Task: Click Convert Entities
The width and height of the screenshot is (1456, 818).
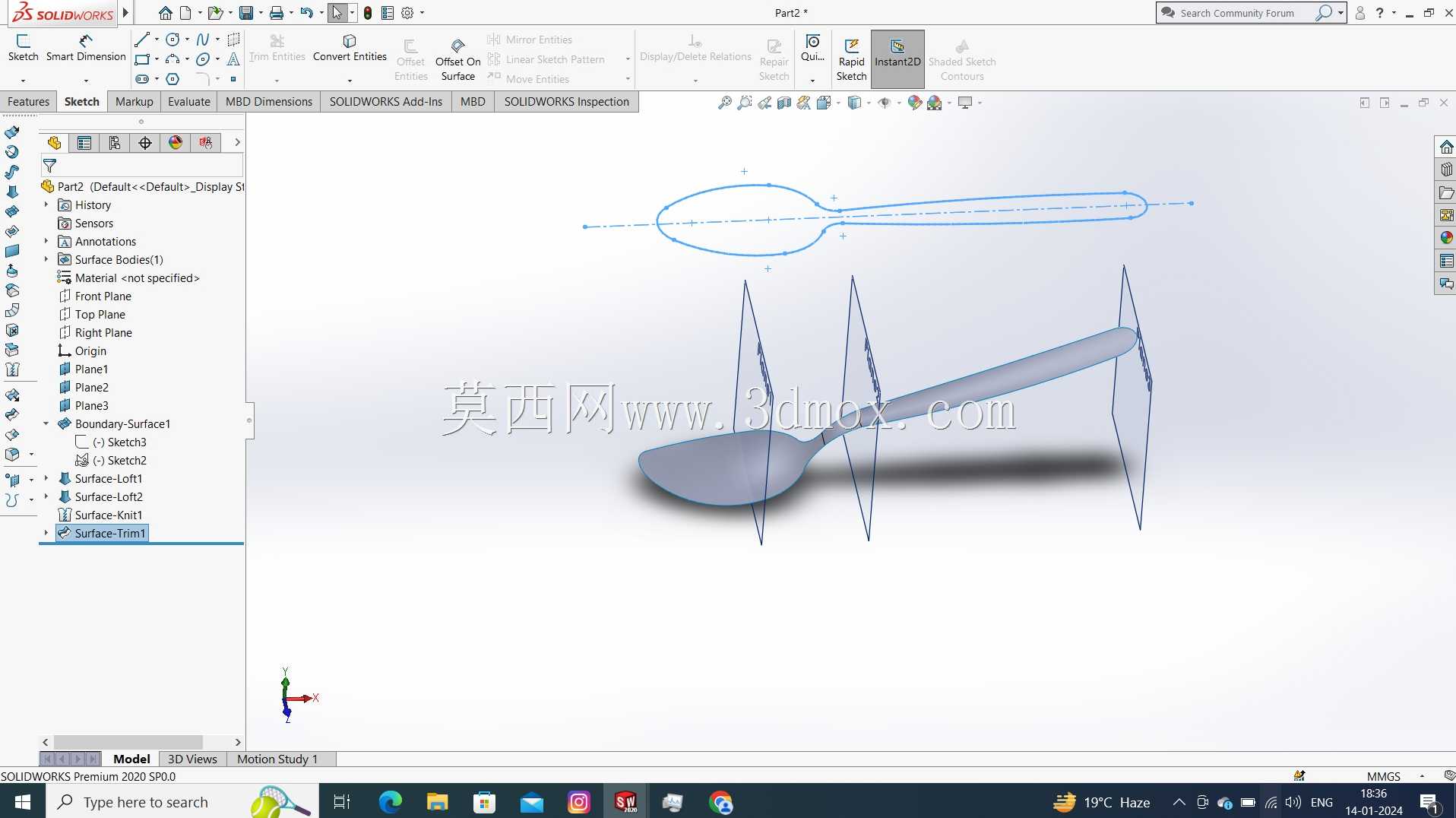Action: pyautogui.click(x=350, y=48)
